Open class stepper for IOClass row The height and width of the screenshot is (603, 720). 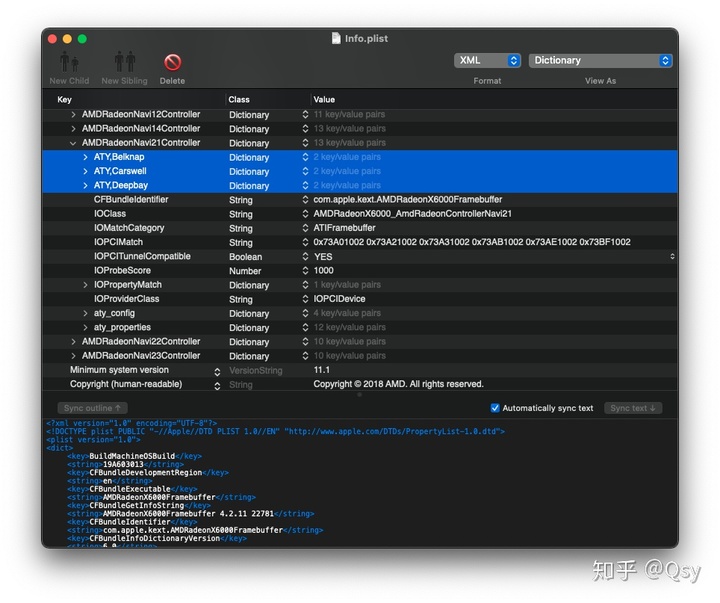tap(305, 214)
